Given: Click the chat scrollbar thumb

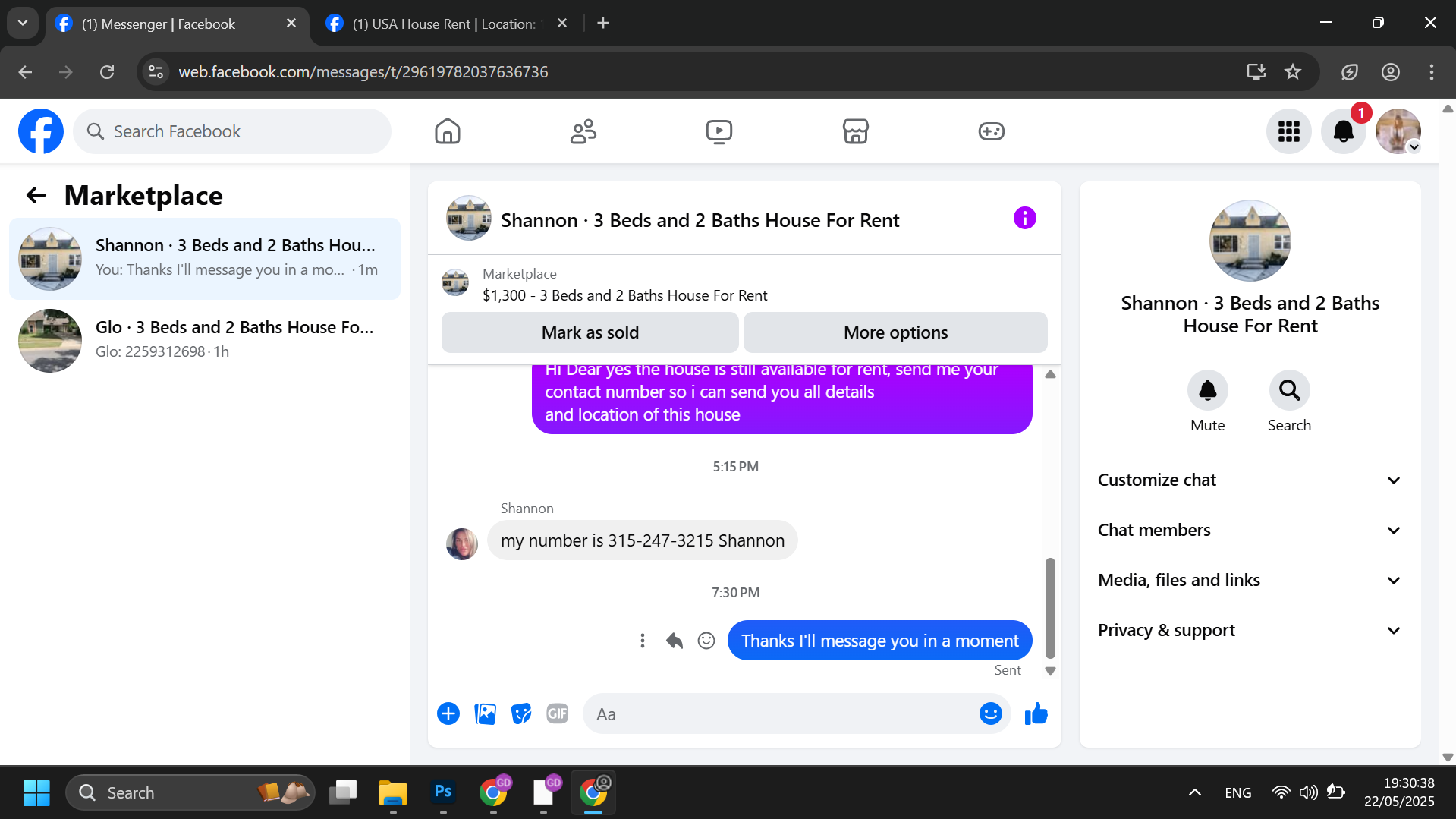Looking at the screenshot, I should [x=1050, y=607].
